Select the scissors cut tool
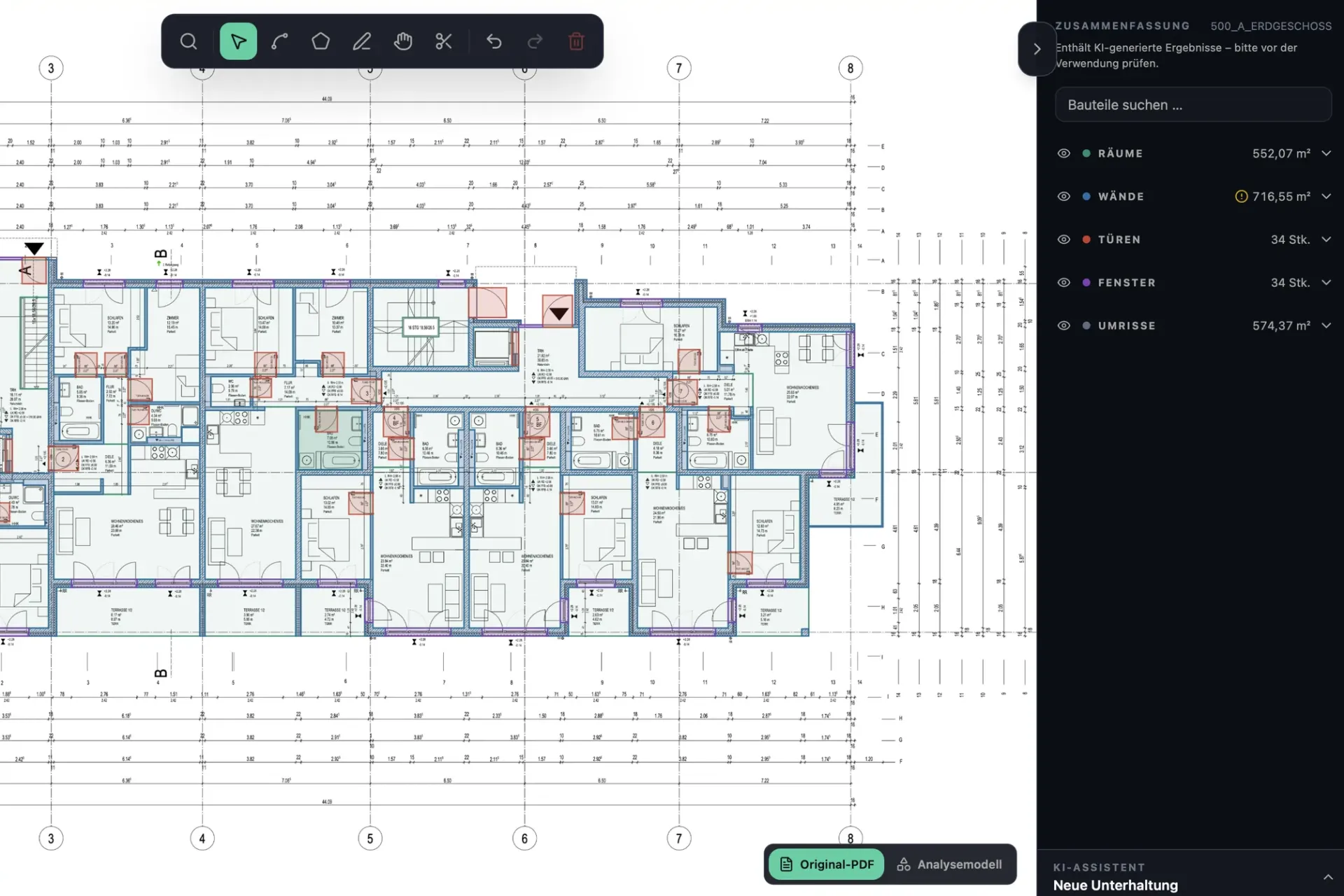Image resolution: width=1344 pixels, height=896 pixels. pos(444,41)
